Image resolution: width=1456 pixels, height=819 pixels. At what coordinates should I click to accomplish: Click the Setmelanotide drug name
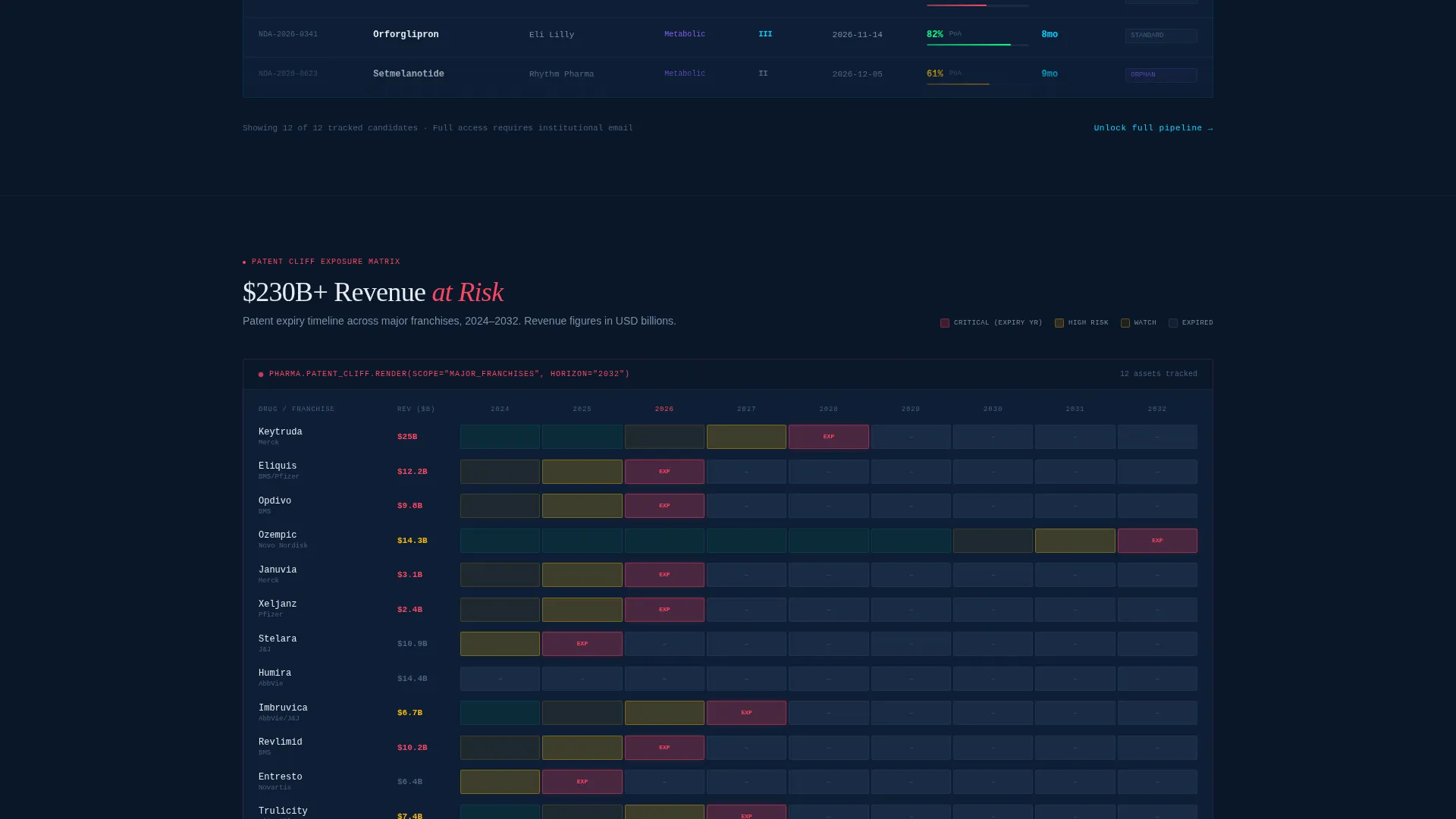pyautogui.click(x=409, y=74)
